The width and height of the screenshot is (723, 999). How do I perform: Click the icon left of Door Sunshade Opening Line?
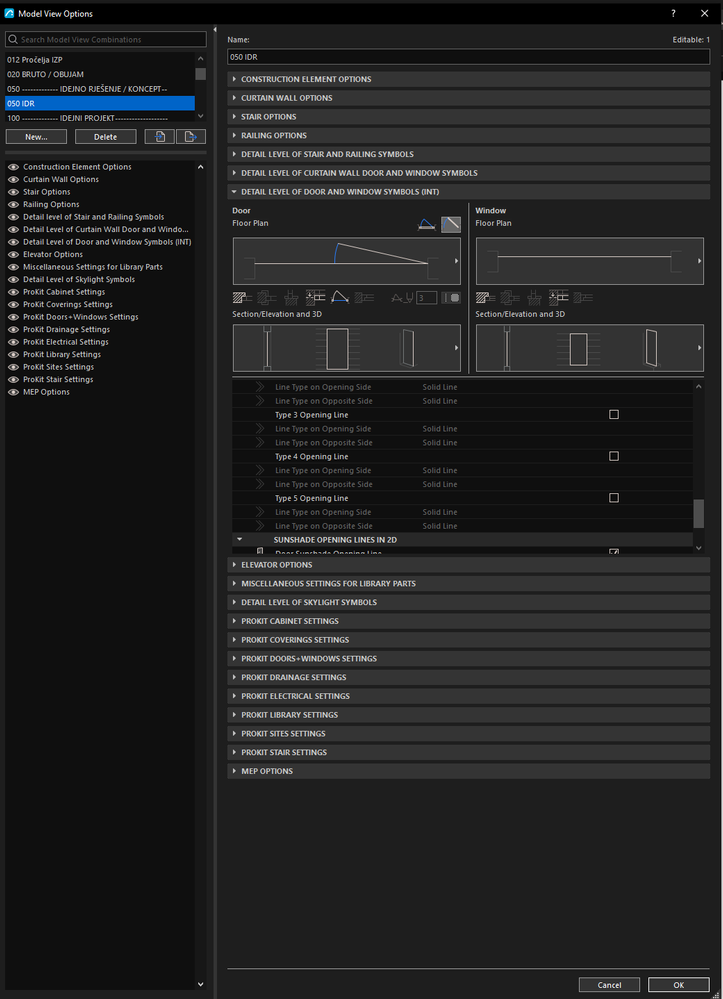coord(260,552)
